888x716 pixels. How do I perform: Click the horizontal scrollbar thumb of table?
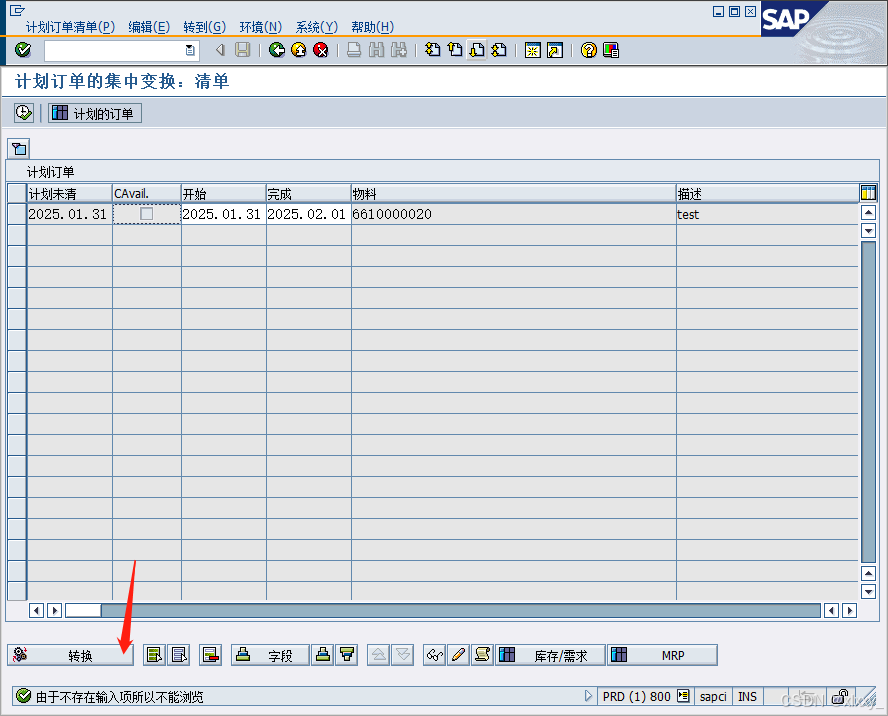(x=83, y=610)
